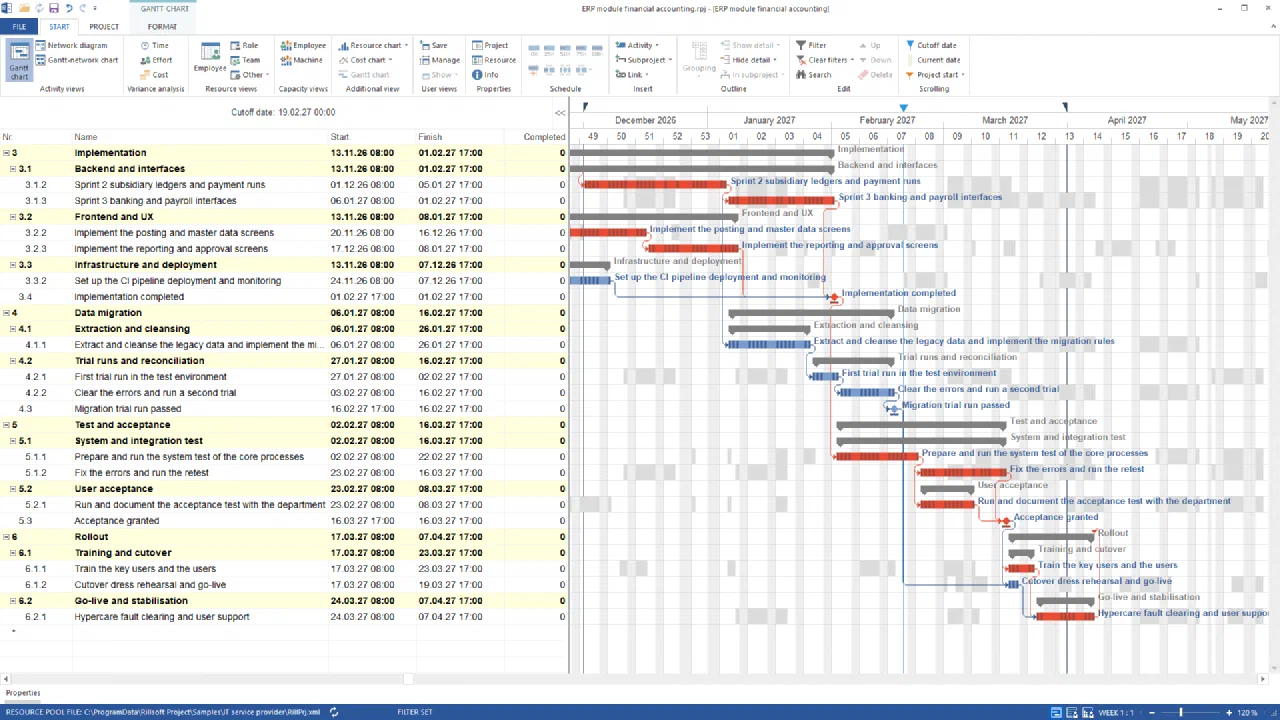
Task: Collapse the 3 Implementation group
Action: click(6, 153)
